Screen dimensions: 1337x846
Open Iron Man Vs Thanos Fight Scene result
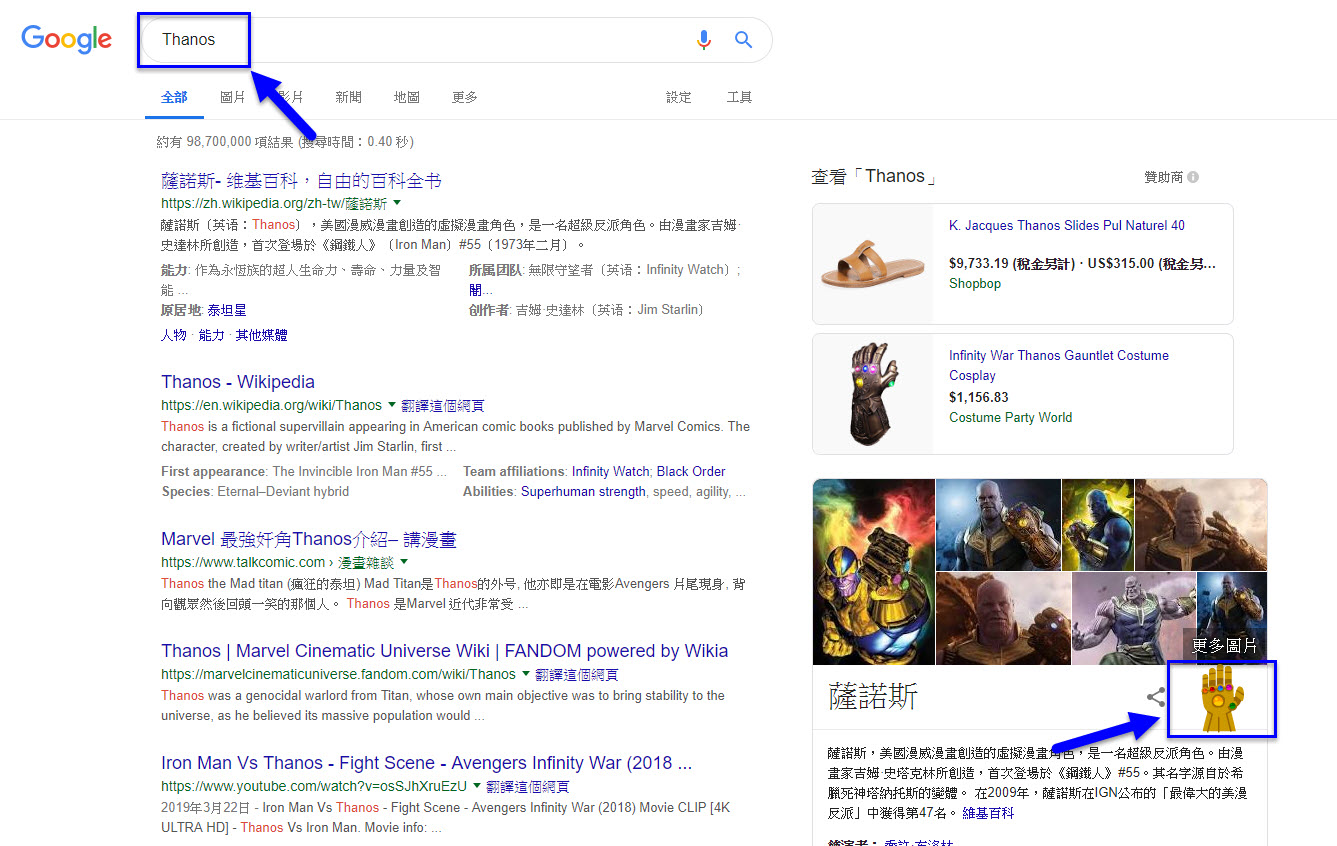pos(427,763)
